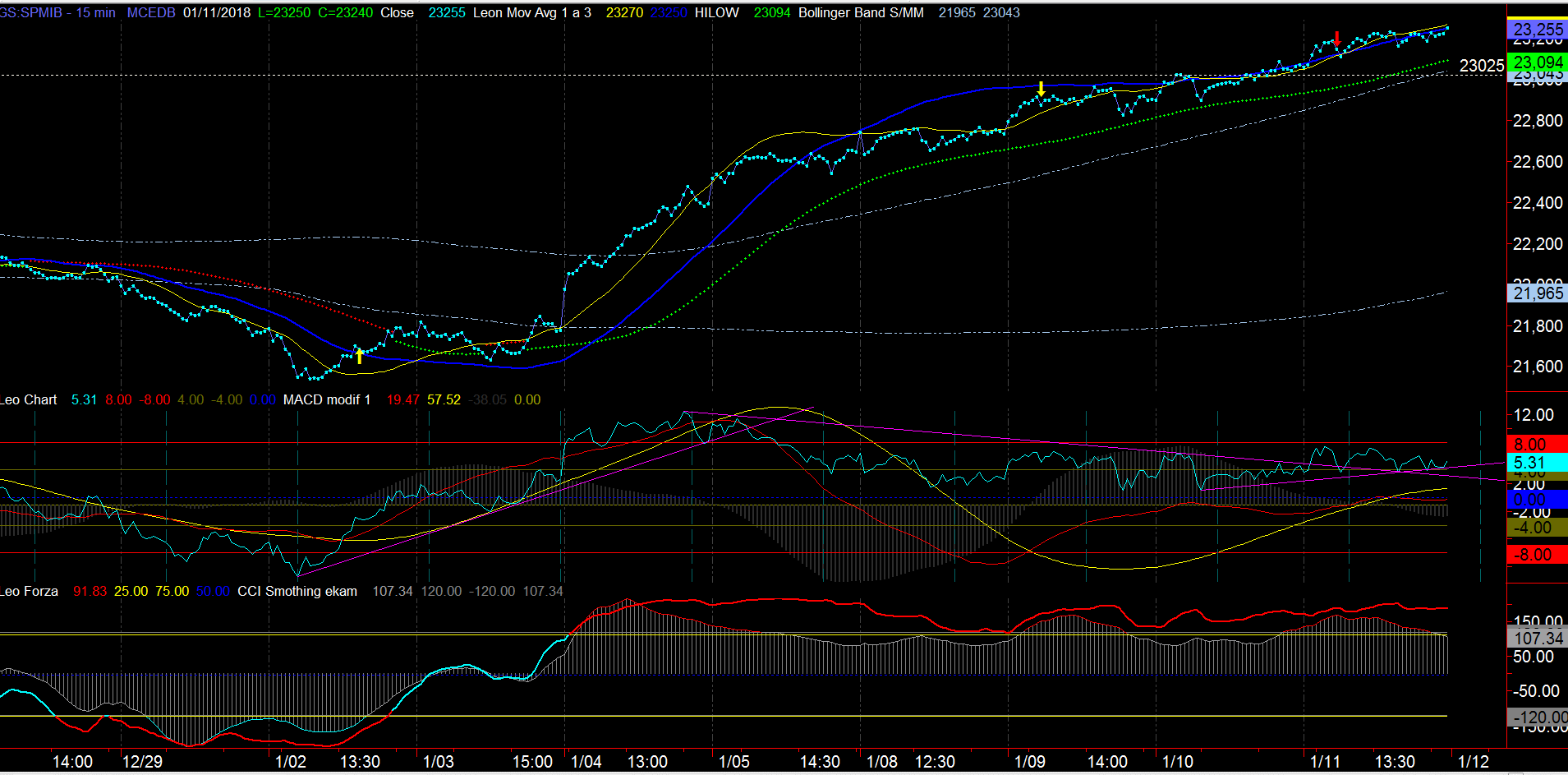Click the 12:30 time label on the axis
Screen dimensions: 1568x775
[935, 762]
